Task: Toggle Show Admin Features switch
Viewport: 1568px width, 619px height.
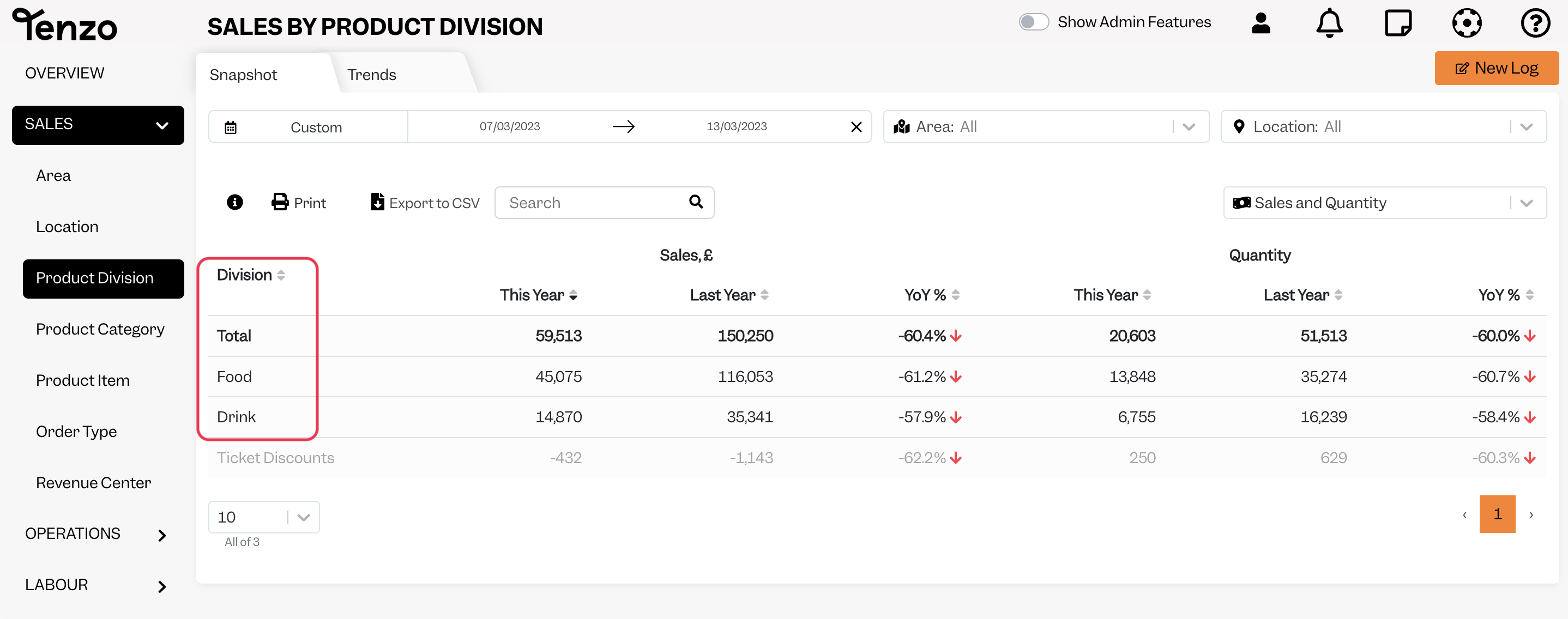Action: click(1033, 22)
